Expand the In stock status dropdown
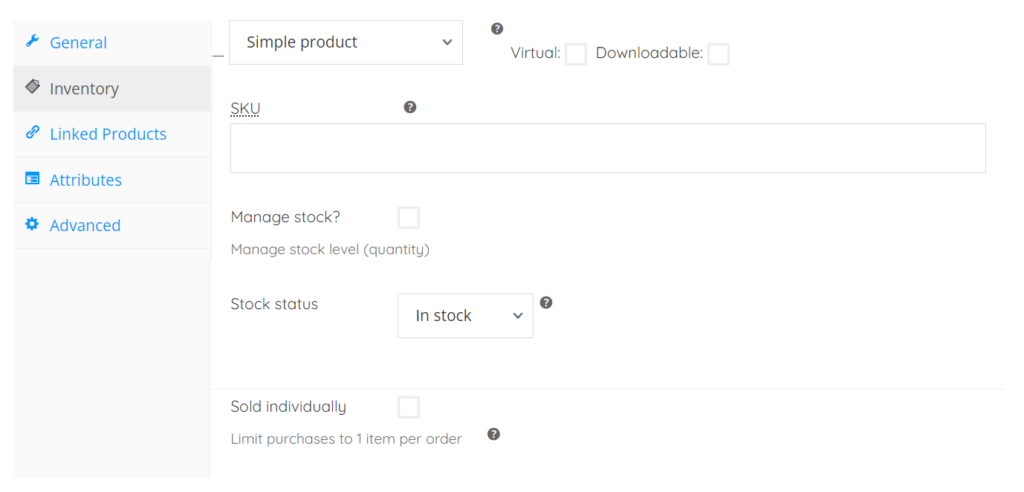 [x=465, y=315]
